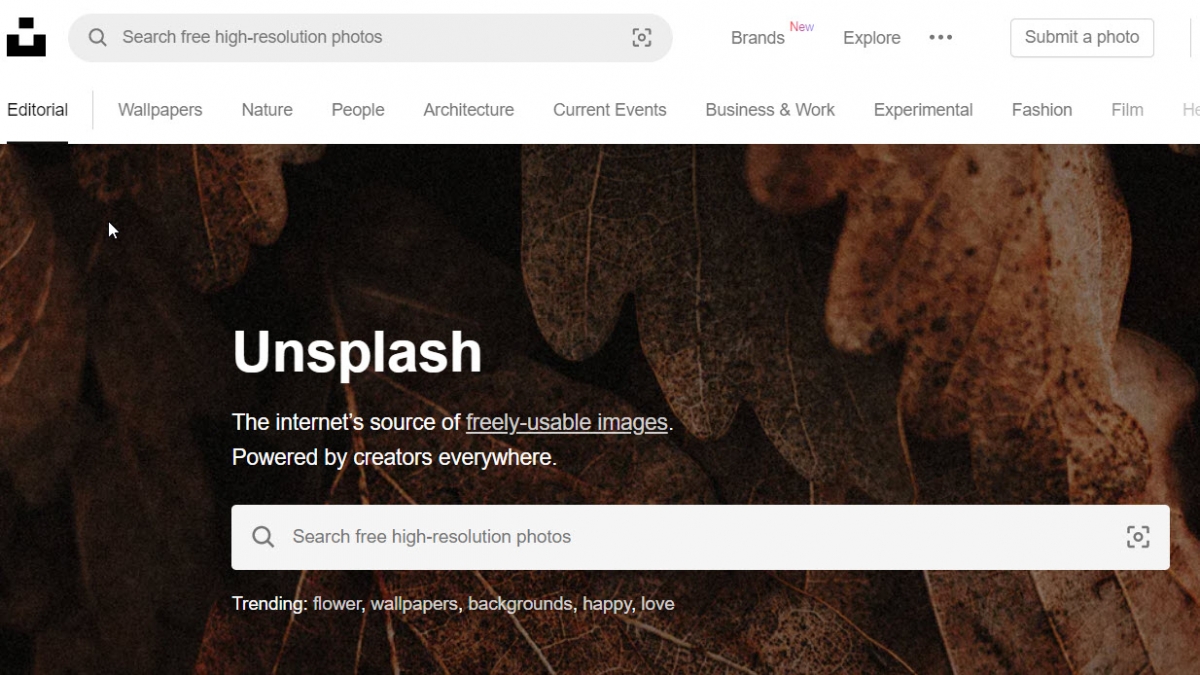Click the magnifying glass in the top search bar
The width and height of the screenshot is (1200, 675).
pos(97,37)
